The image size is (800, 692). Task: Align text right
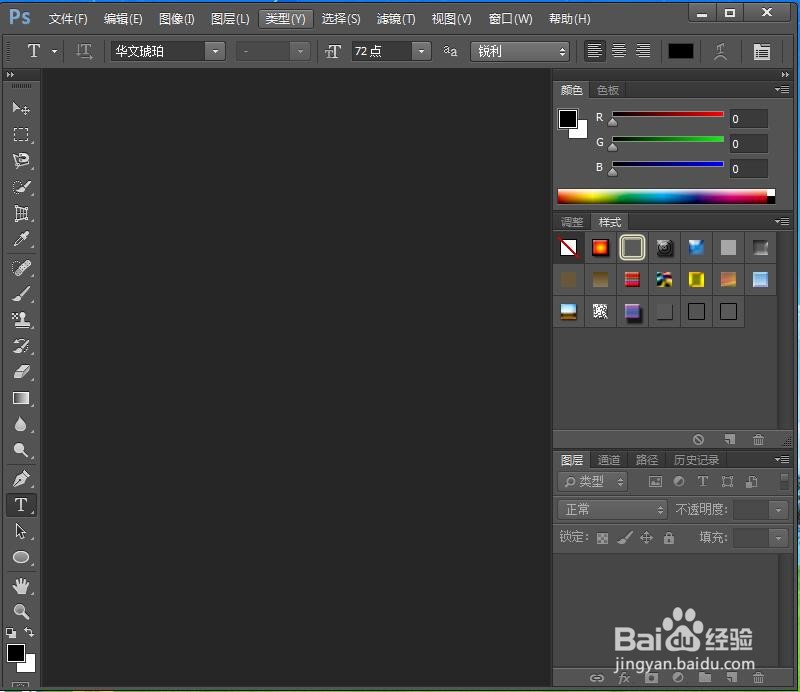pyautogui.click(x=643, y=51)
